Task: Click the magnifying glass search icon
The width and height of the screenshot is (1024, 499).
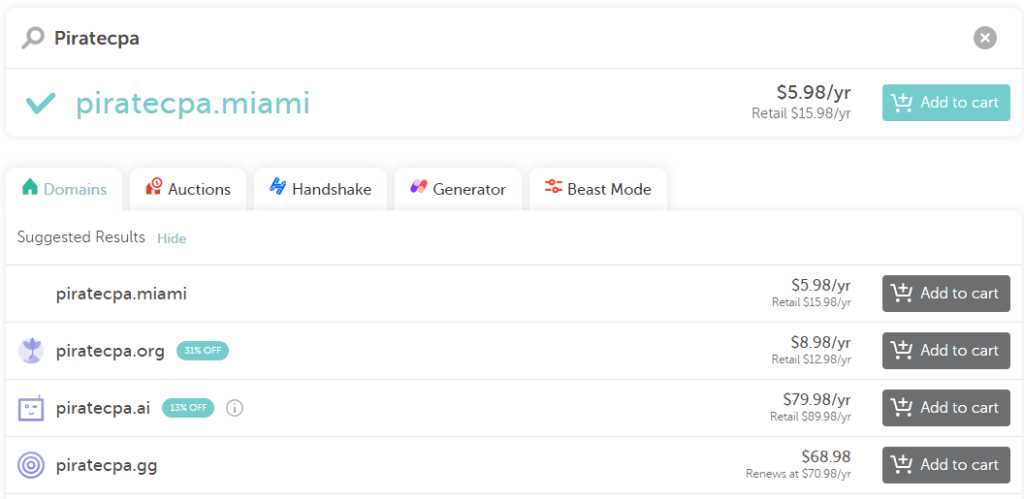Action: 32,39
